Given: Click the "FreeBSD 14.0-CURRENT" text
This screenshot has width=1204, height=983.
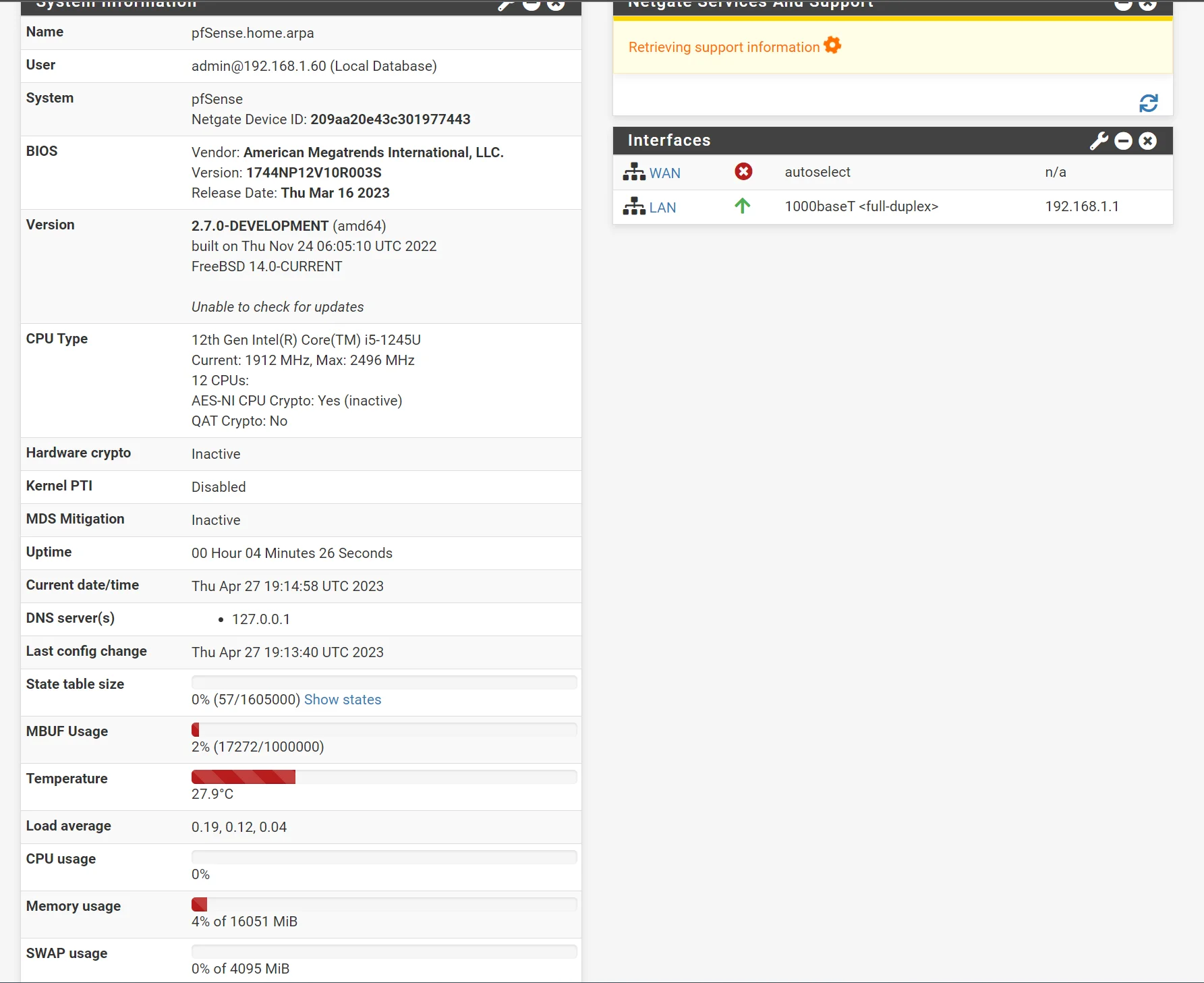Looking at the screenshot, I should [x=267, y=266].
